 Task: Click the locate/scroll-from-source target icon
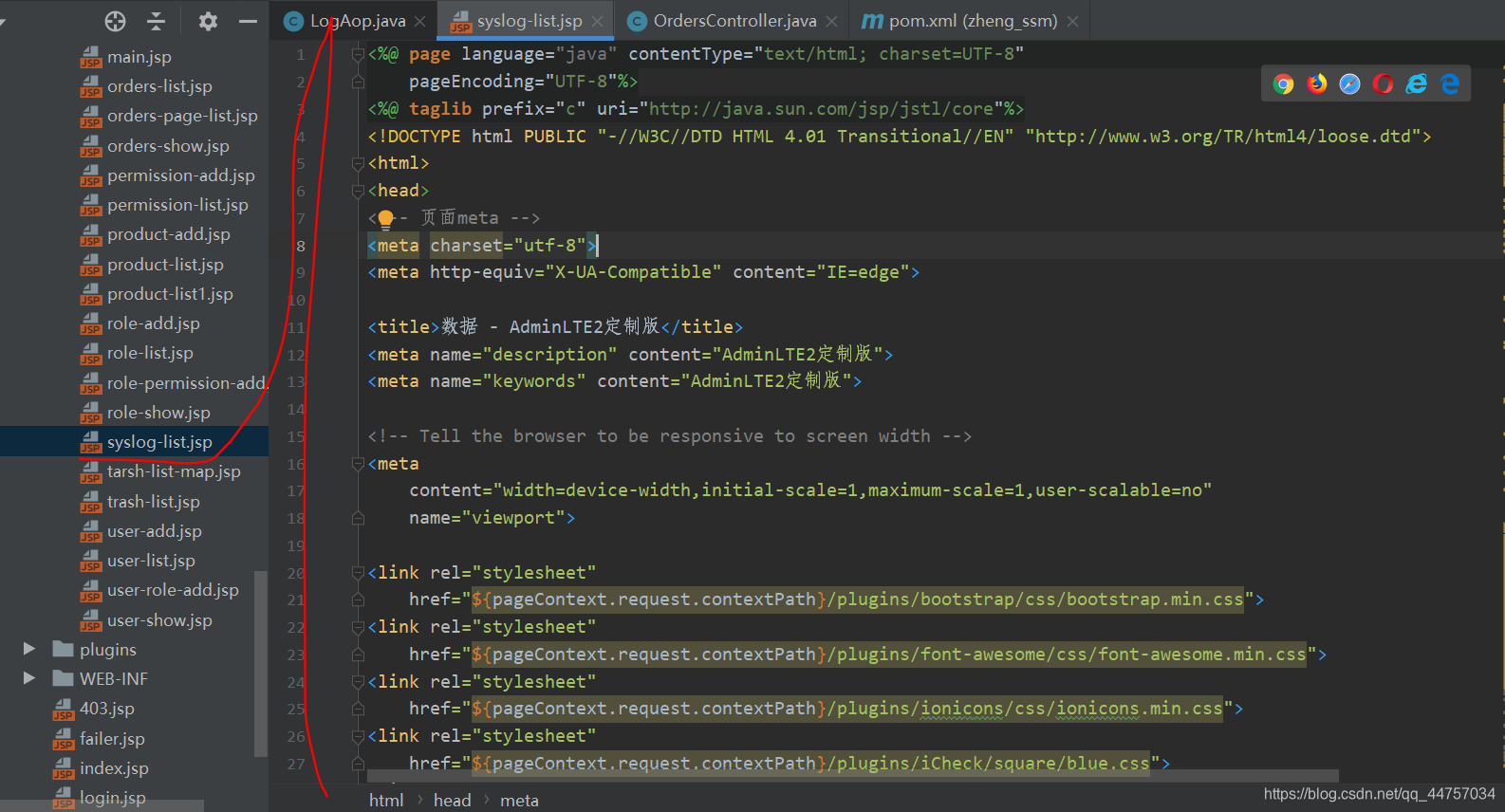pos(115,21)
